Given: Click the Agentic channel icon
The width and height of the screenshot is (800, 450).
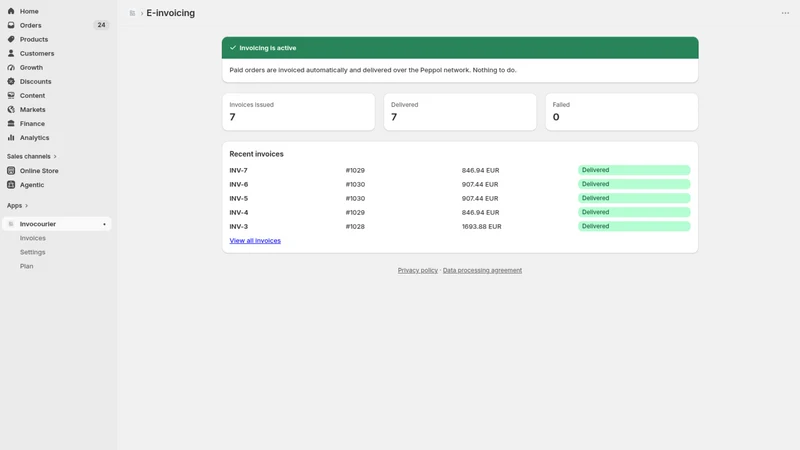Looking at the screenshot, I should [x=11, y=185].
